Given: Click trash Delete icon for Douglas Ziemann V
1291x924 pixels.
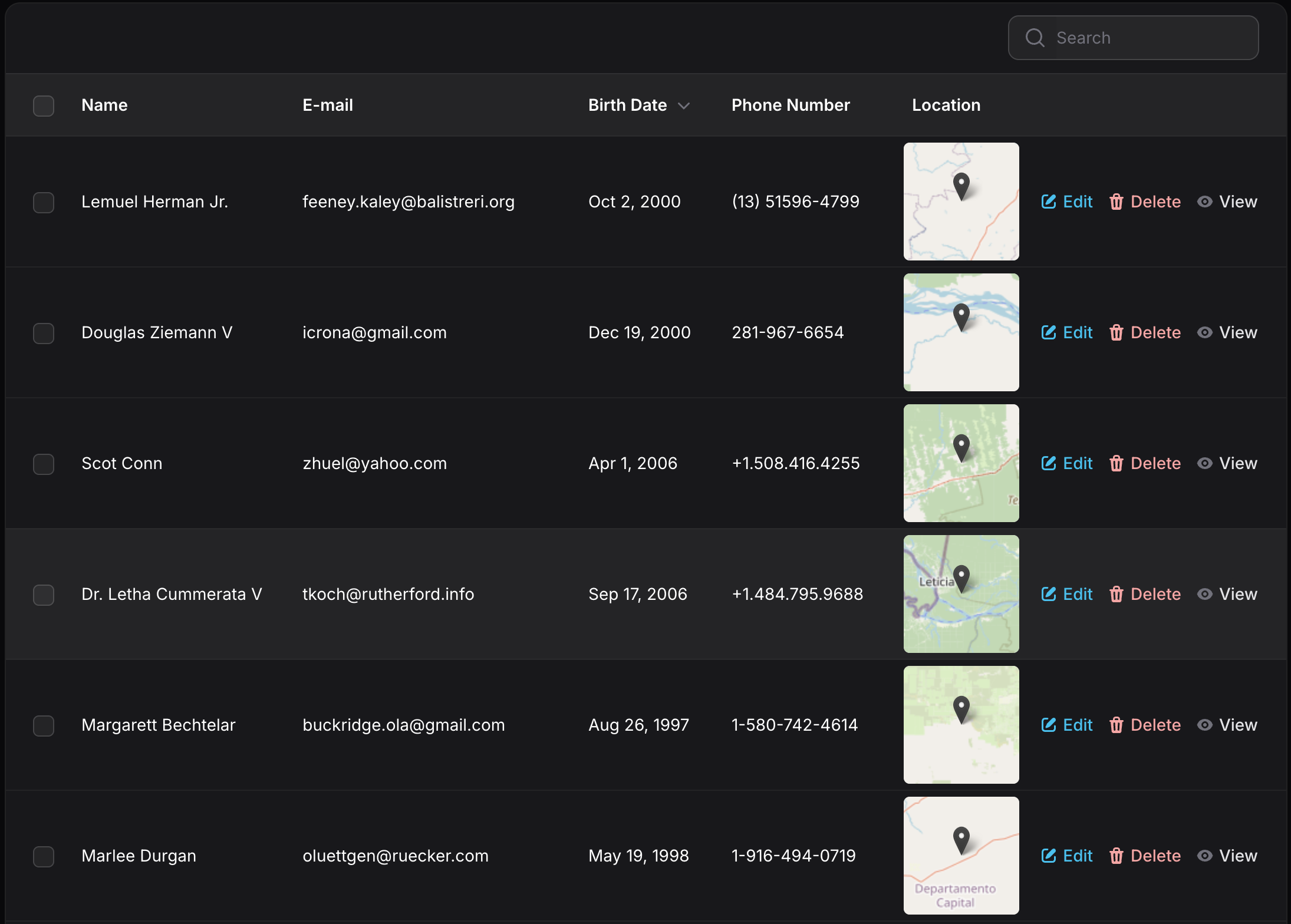Looking at the screenshot, I should coord(1116,333).
